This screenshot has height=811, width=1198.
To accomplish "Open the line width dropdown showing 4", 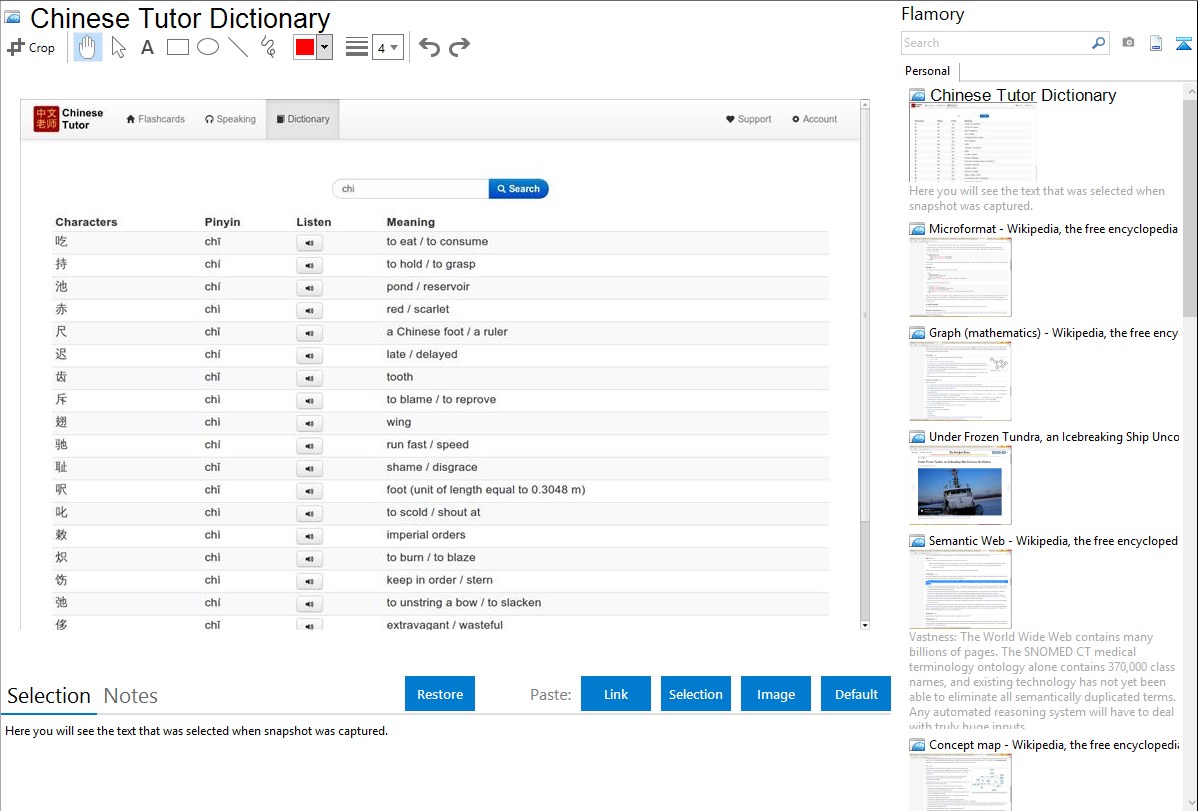I will 388,47.
